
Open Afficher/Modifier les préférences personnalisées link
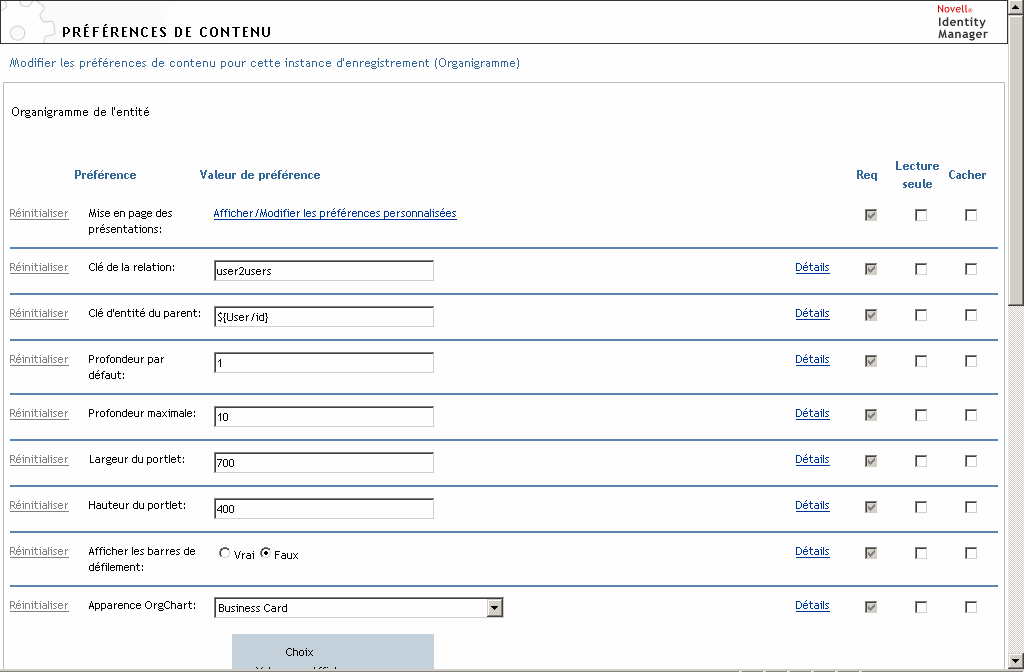coord(335,213)
